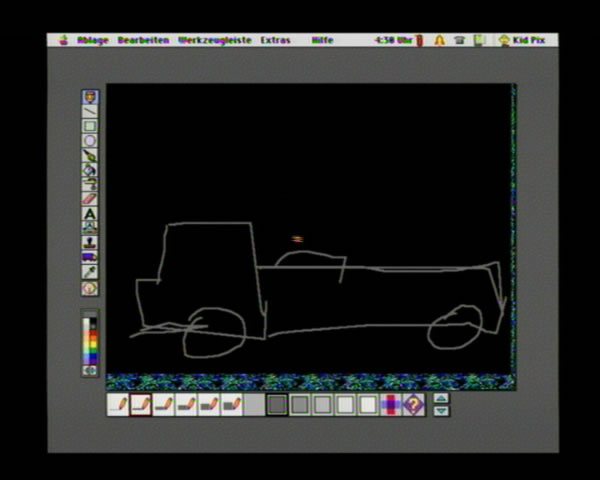The height and width of the screenshot is (480, 600).
Task: Choose the first pencil thickness option
Action: tap(118, 404)
